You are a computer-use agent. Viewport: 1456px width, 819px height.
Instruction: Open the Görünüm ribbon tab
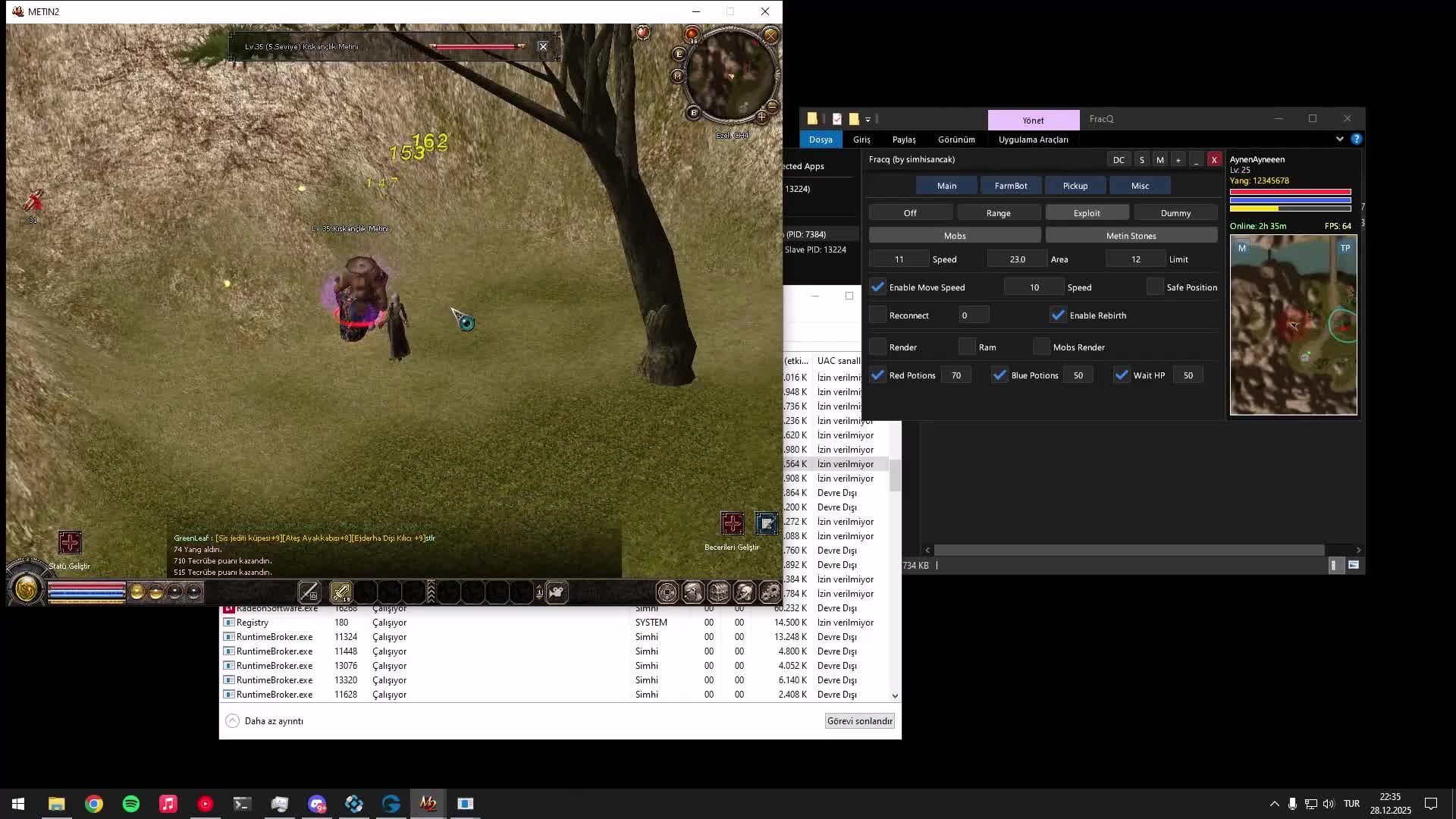coord(955,140)
